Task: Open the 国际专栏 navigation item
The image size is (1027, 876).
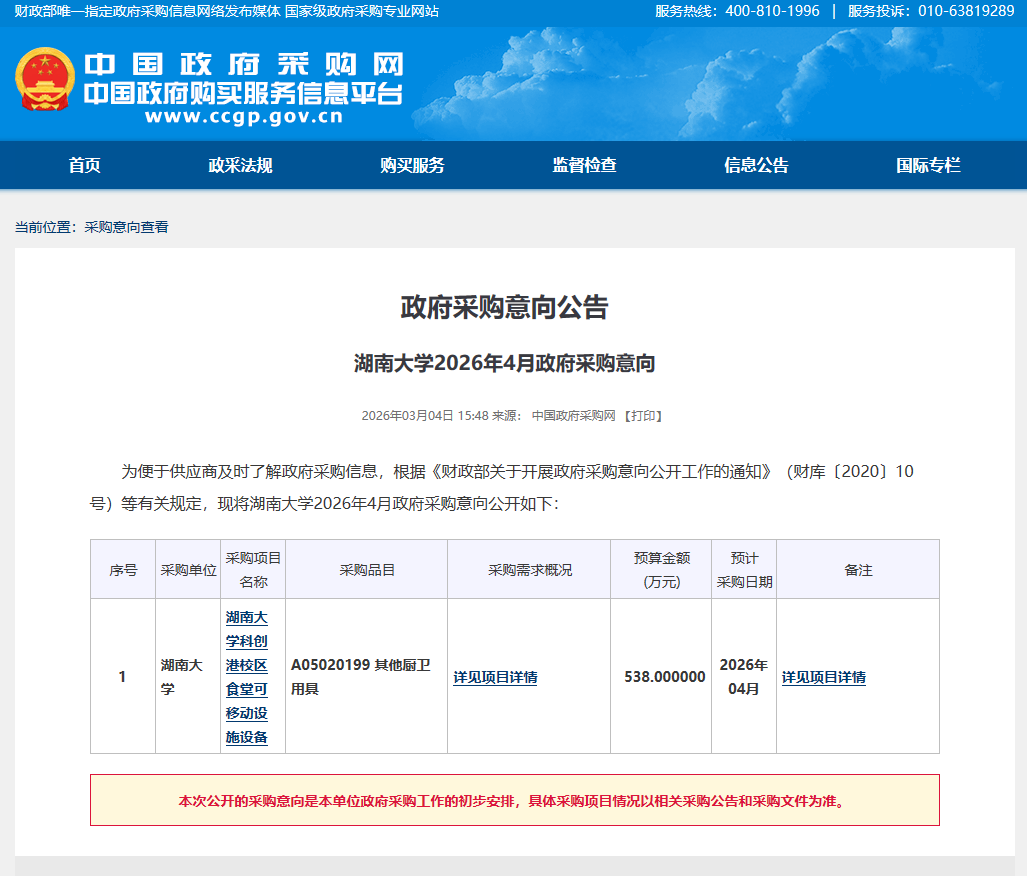Action: click(x=928, y=165)
